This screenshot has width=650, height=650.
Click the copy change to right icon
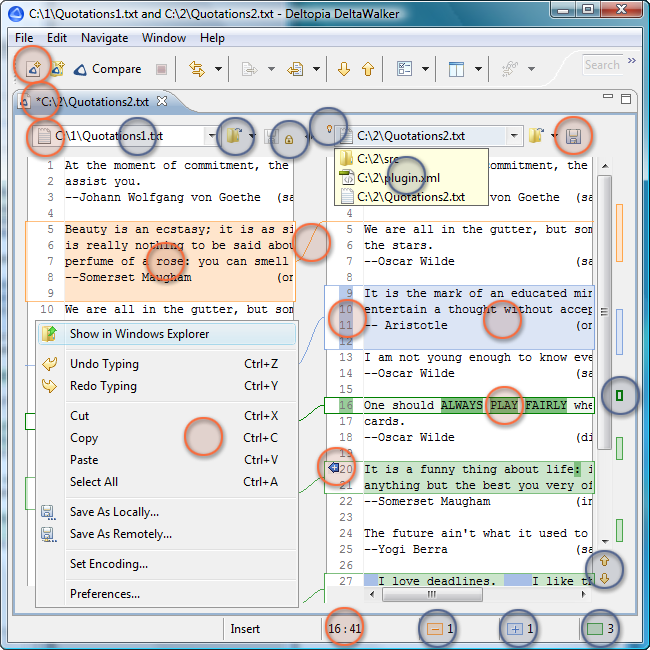pyautogui.click(x=250, y=69)
